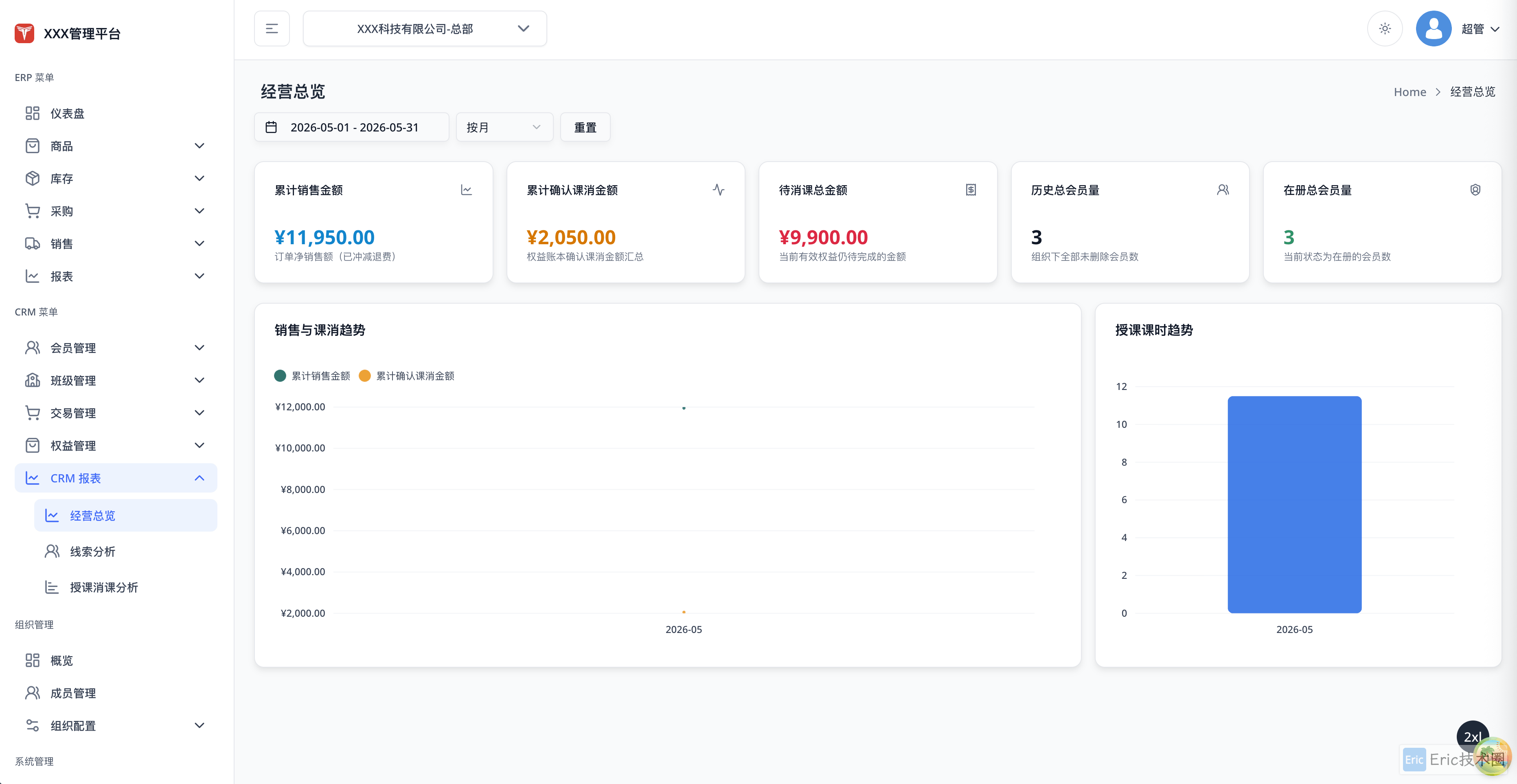Click the 授课消课分析 bar chart icon
Screen dimensions: 1517x784
click(52, 587)
